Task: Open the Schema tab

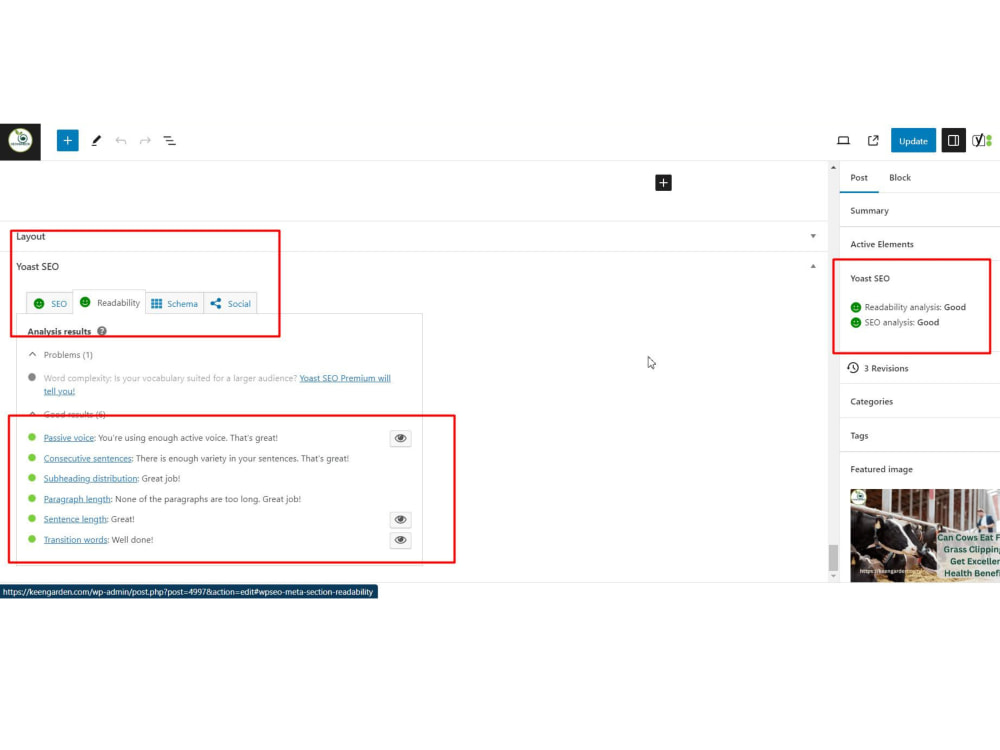Action: click(x=174, y=304)
